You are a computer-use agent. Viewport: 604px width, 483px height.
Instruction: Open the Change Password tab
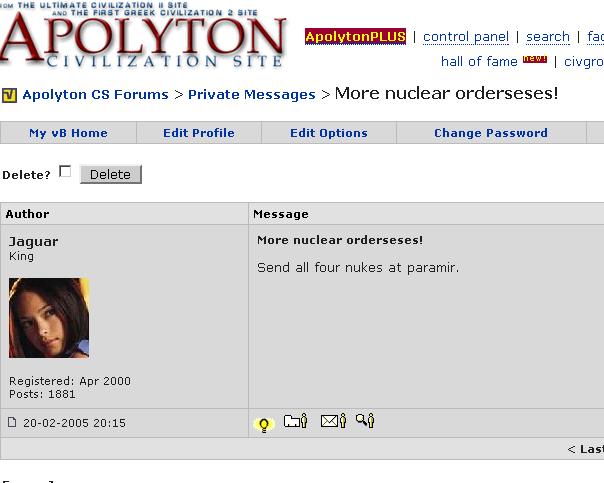pyautogui.click(x=490, y=133)
